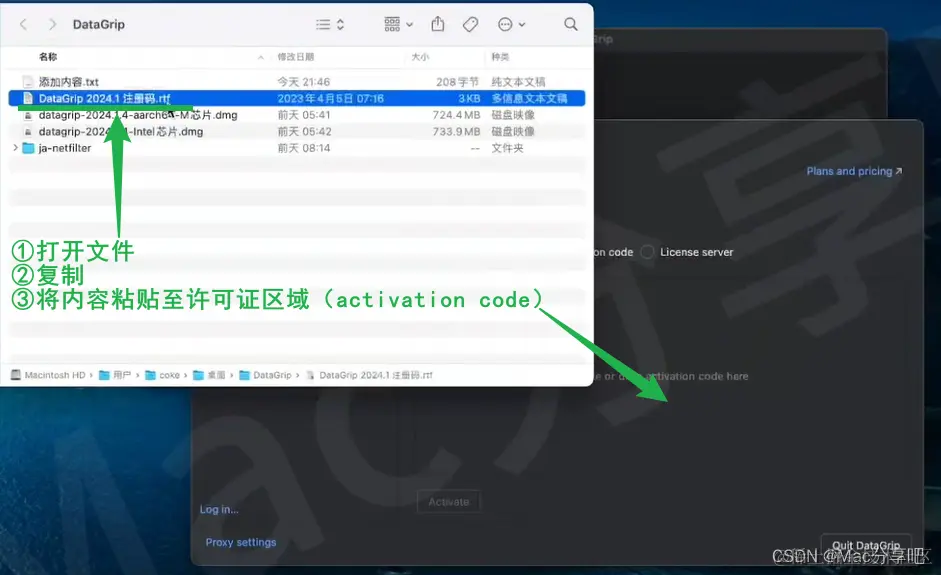Click the Activate button in DataGrip dialog

[449, 502]
